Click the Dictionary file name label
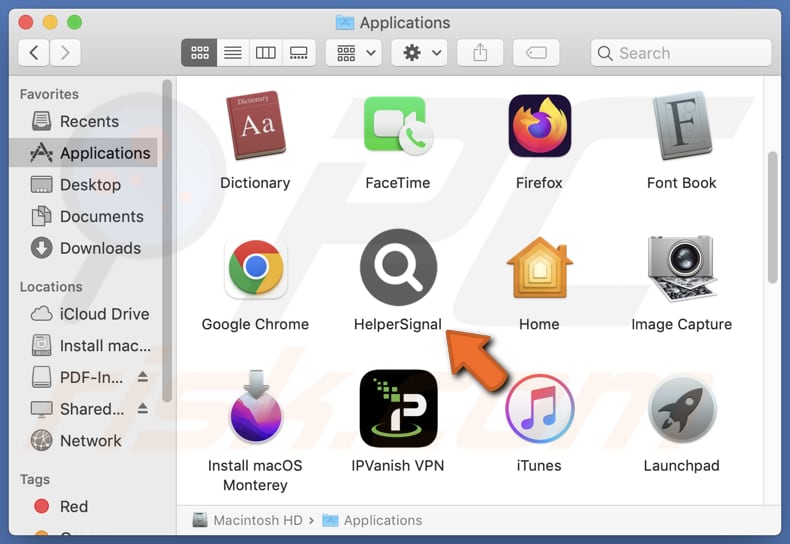The width and height of the screenshot is (790, 544). [255, 183]
